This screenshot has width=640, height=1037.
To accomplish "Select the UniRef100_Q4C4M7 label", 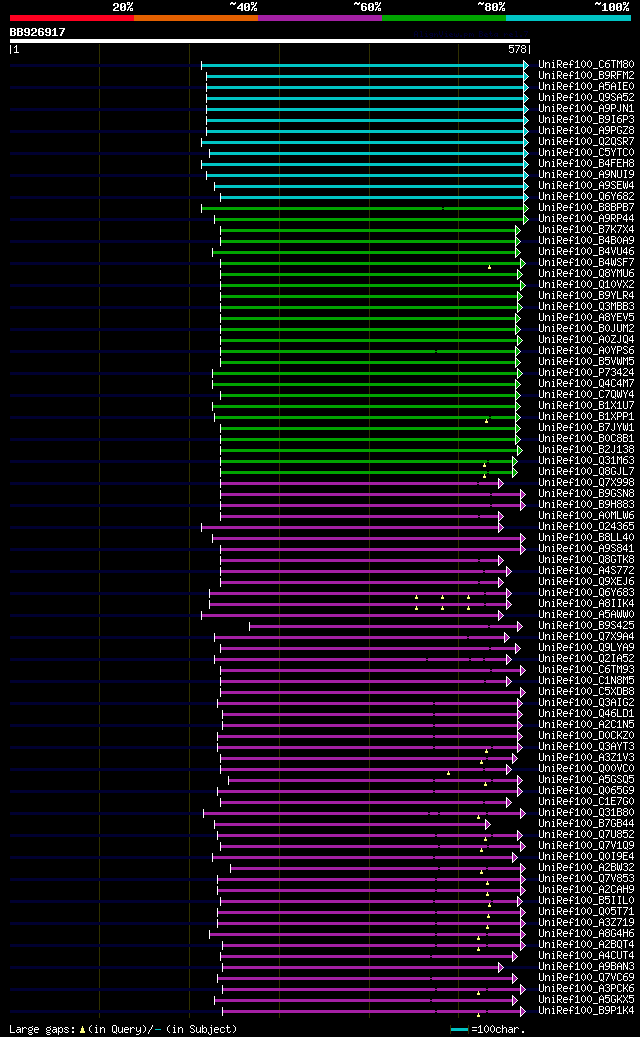I will pyautogui.click(x=586, y=384).
